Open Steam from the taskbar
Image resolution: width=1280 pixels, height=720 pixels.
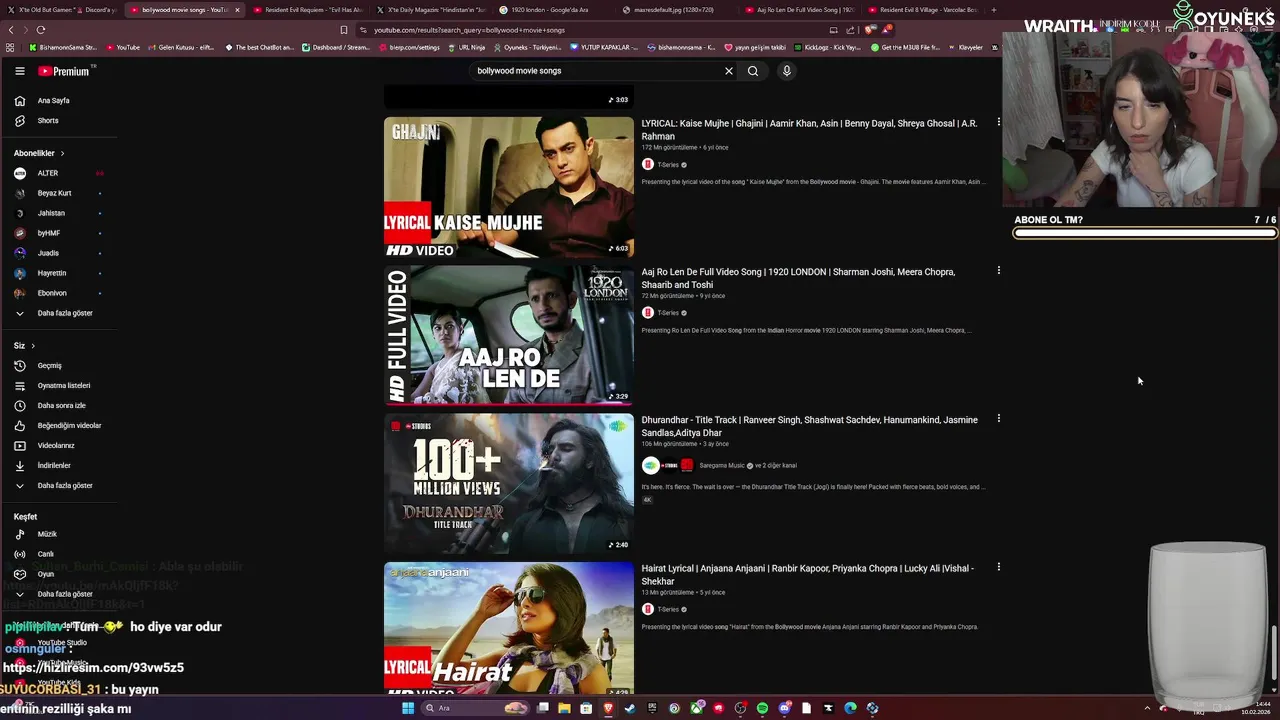(x=630, y=708)
